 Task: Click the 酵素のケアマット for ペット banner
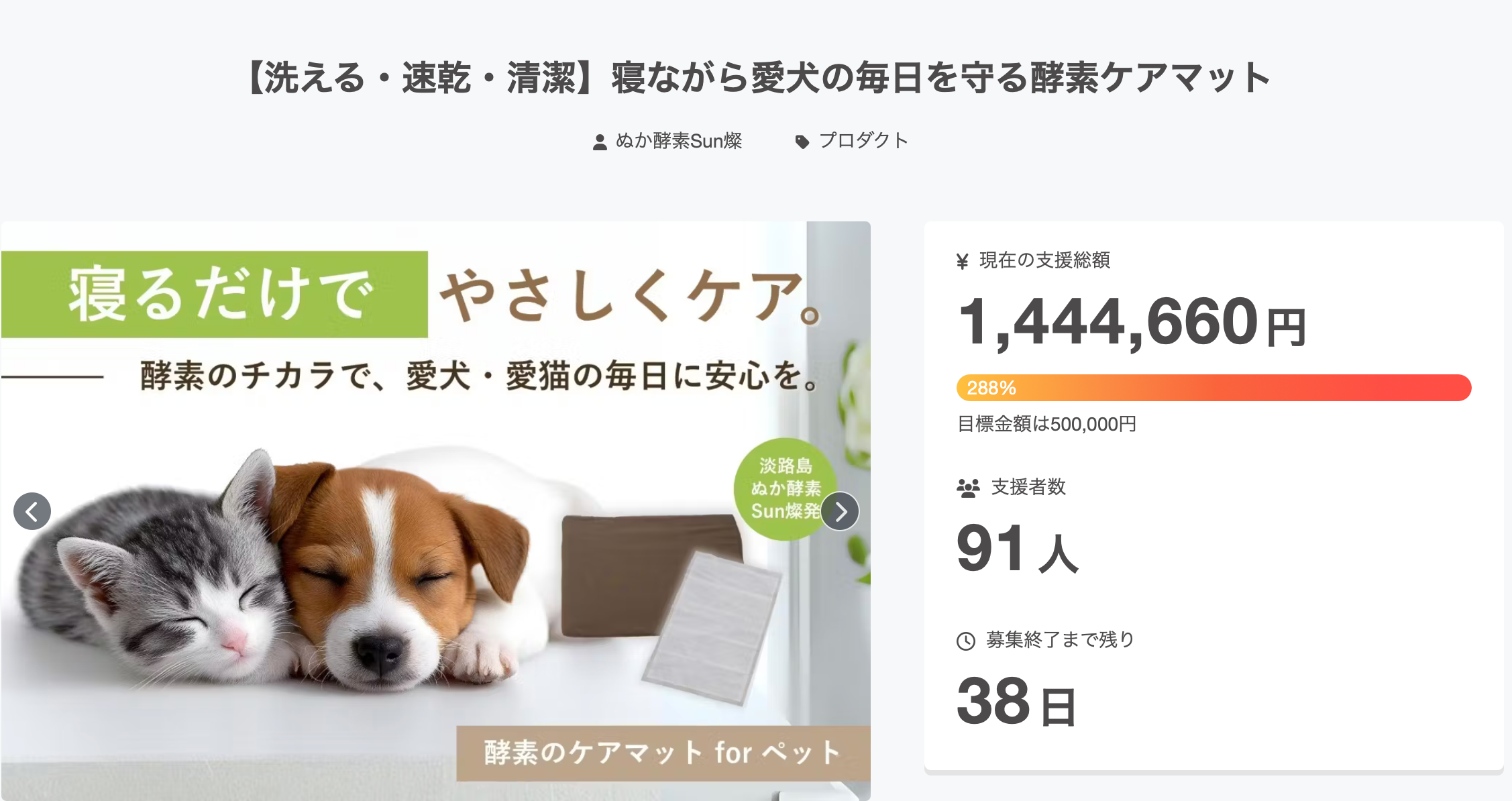coord(663,753)
